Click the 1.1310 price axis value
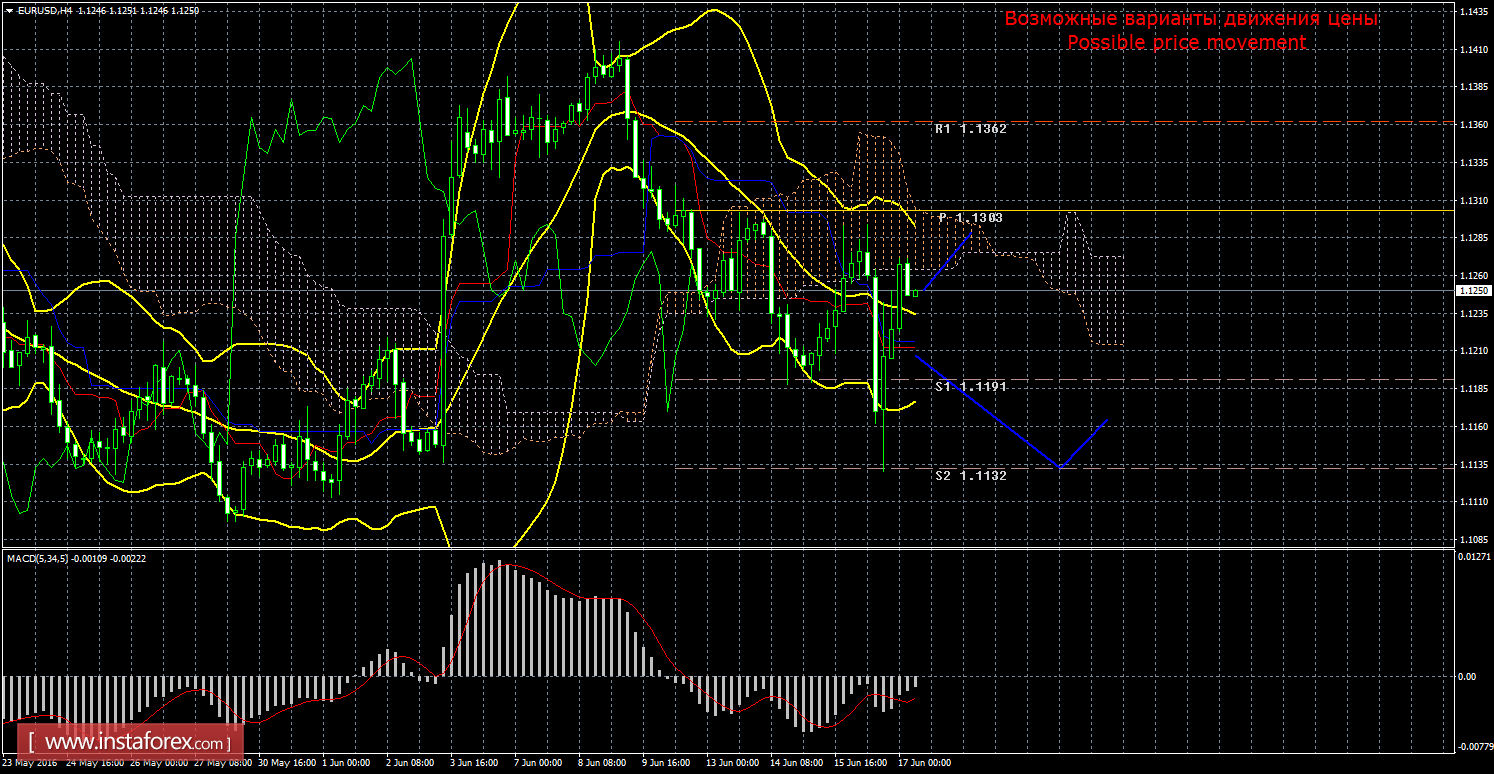Screen dimensions: 1494x774 pos(1472,200)
